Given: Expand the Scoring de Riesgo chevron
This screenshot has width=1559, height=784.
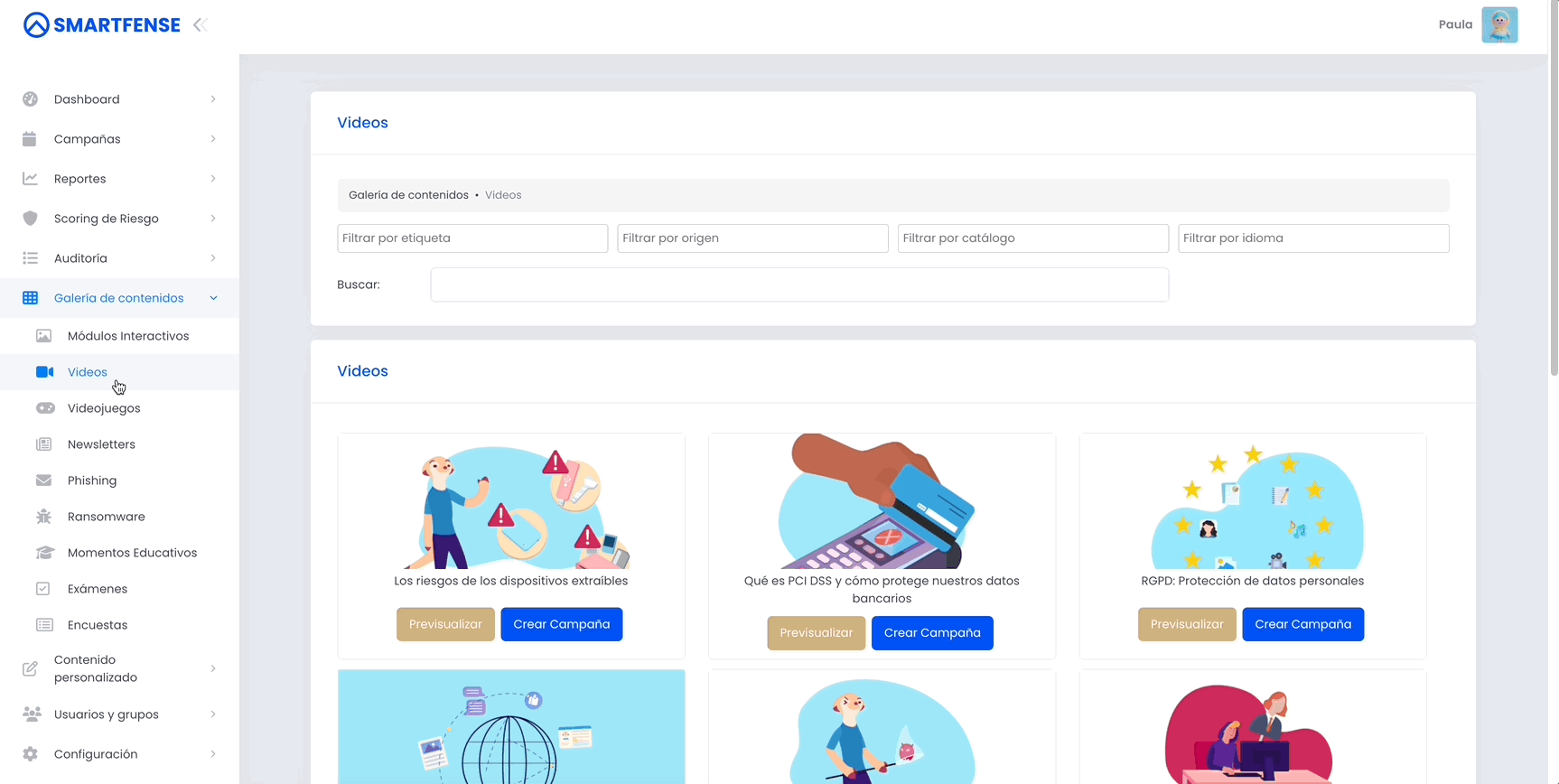Looking at the screenshot, I should pos(213,219).
